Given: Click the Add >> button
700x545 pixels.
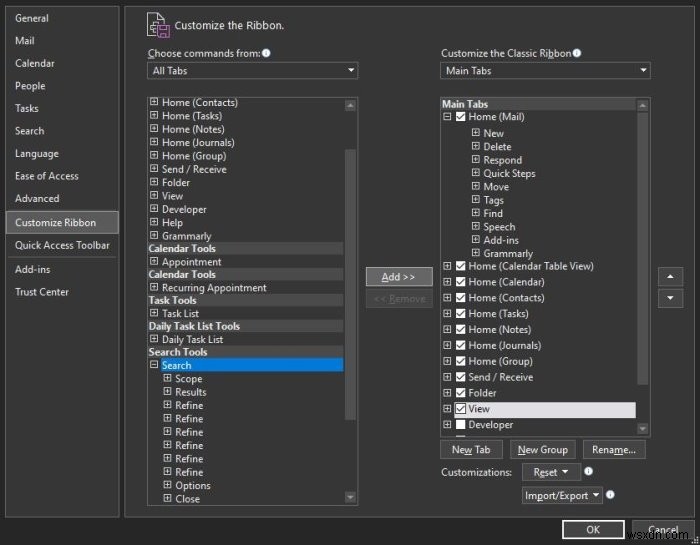Looking at the screenshot, I should [x=399, y=277].
